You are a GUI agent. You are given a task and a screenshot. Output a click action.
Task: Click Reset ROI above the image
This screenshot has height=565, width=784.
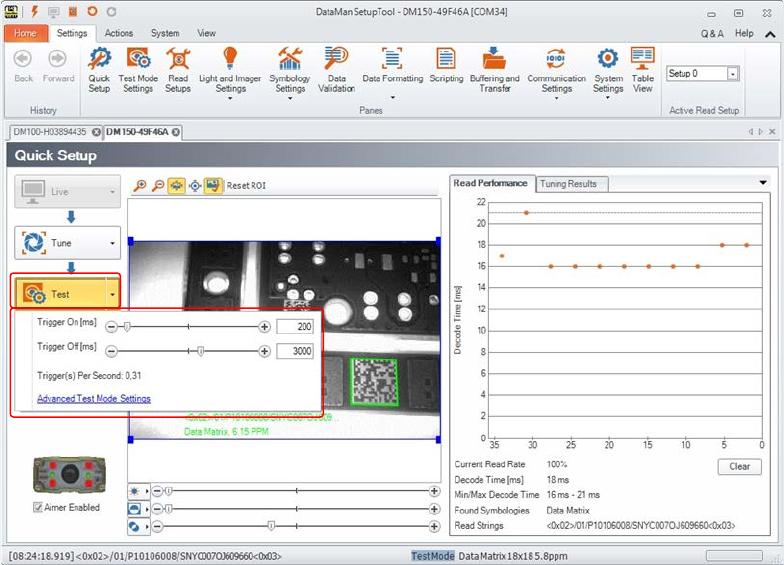(x=246, y=185)
